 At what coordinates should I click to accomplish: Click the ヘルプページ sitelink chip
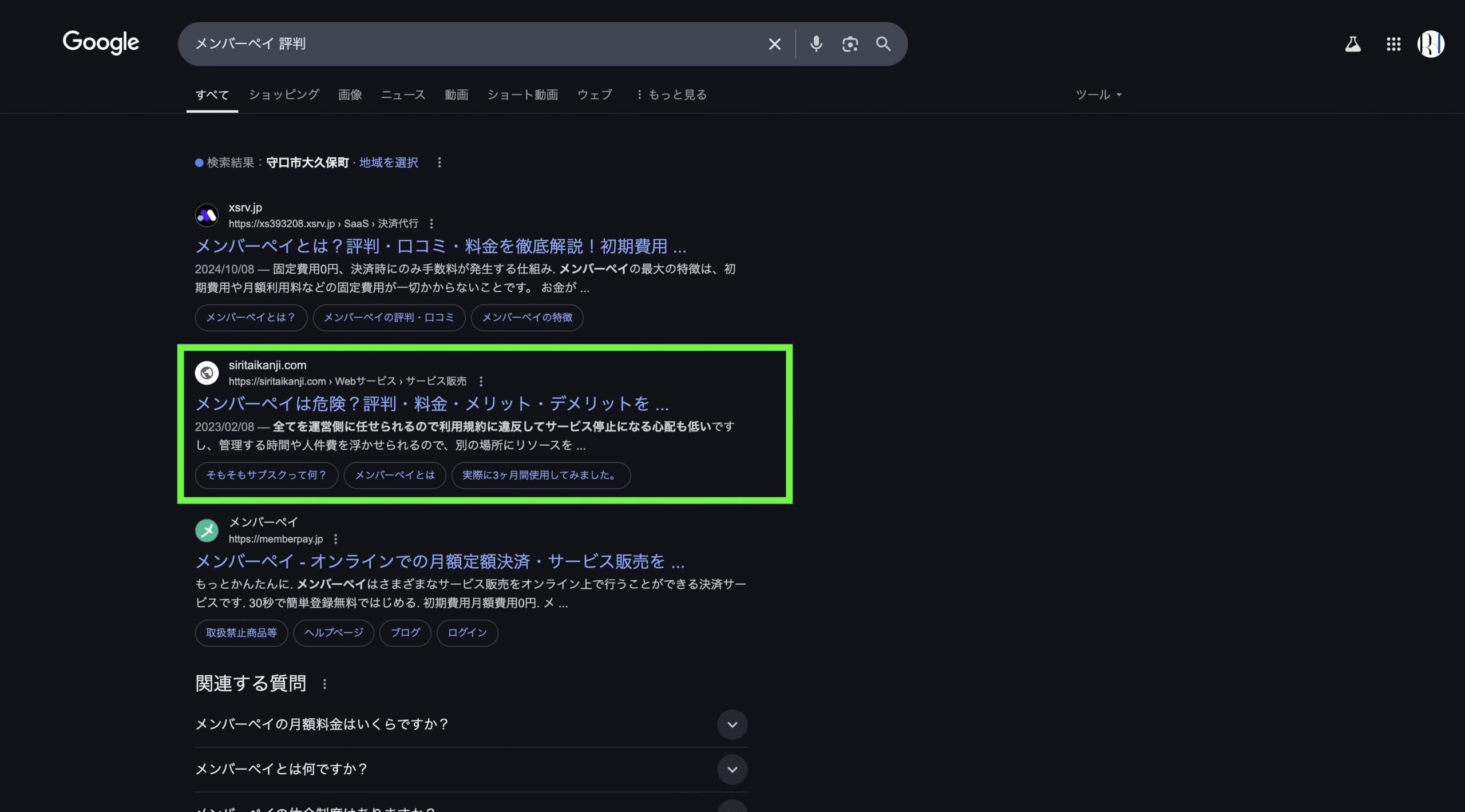[x=334, y=633]
